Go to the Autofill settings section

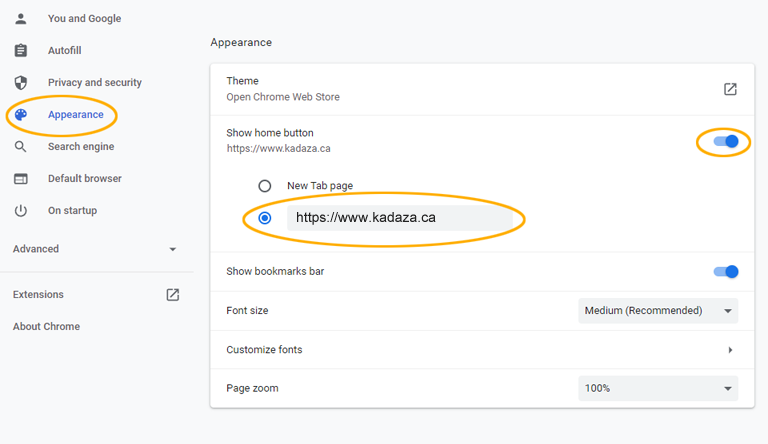click(x=65, y=50)
